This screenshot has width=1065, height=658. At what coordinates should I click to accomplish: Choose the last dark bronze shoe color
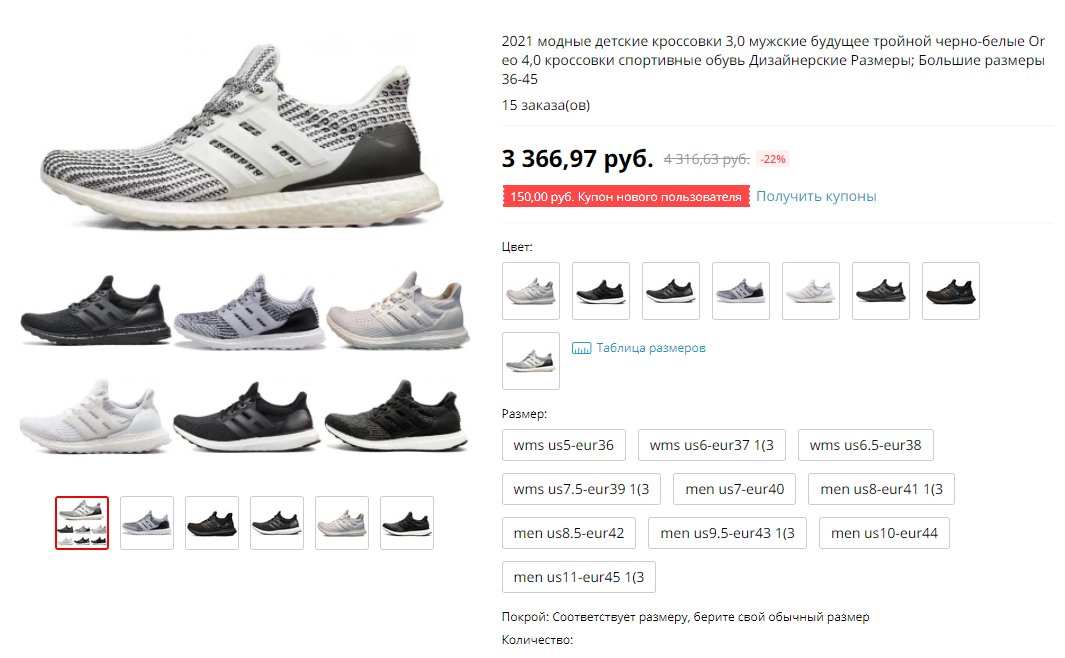click(950, 291)
